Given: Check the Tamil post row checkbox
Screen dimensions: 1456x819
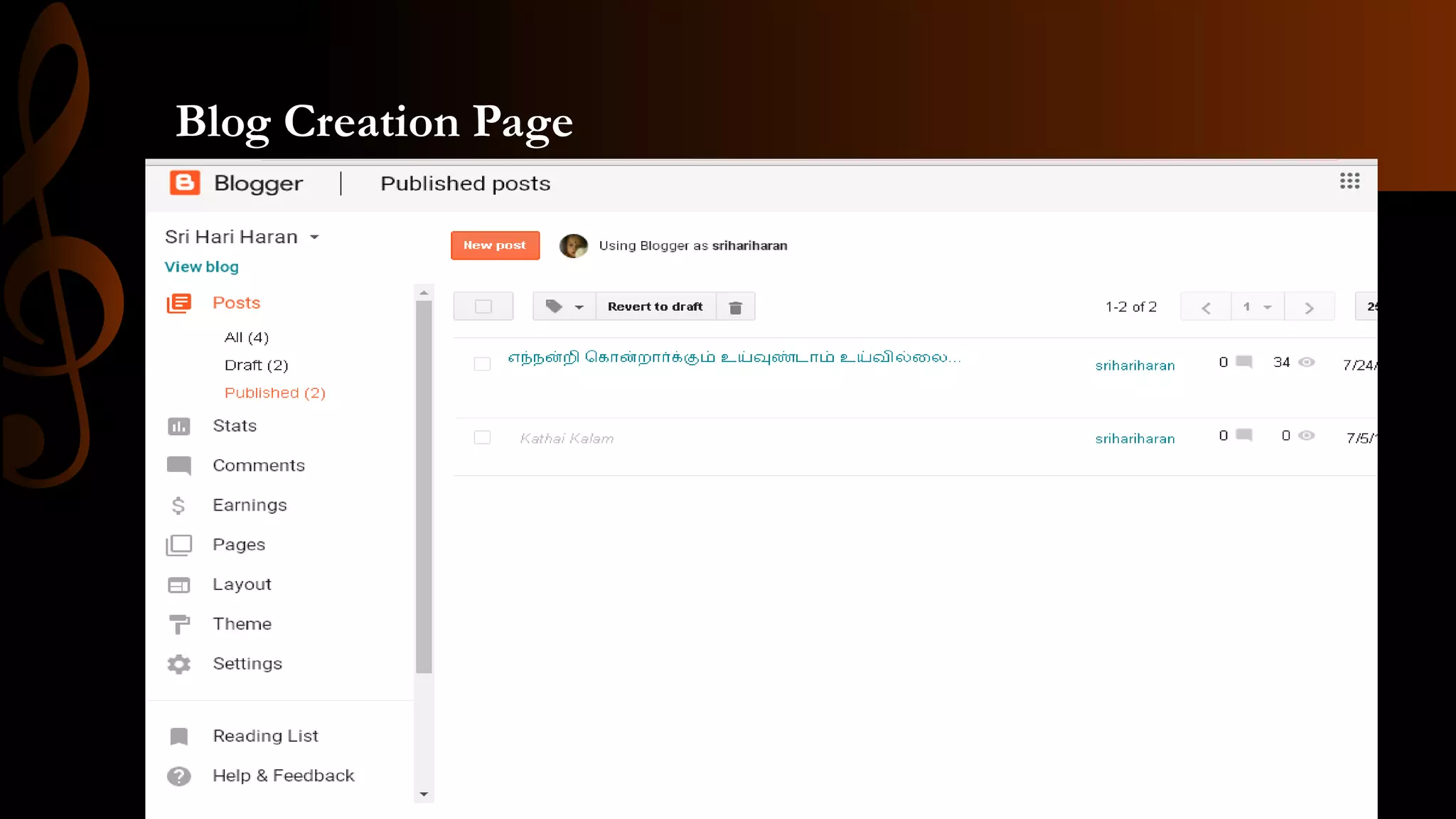Looking at the screenshot, I should point(482,364).
